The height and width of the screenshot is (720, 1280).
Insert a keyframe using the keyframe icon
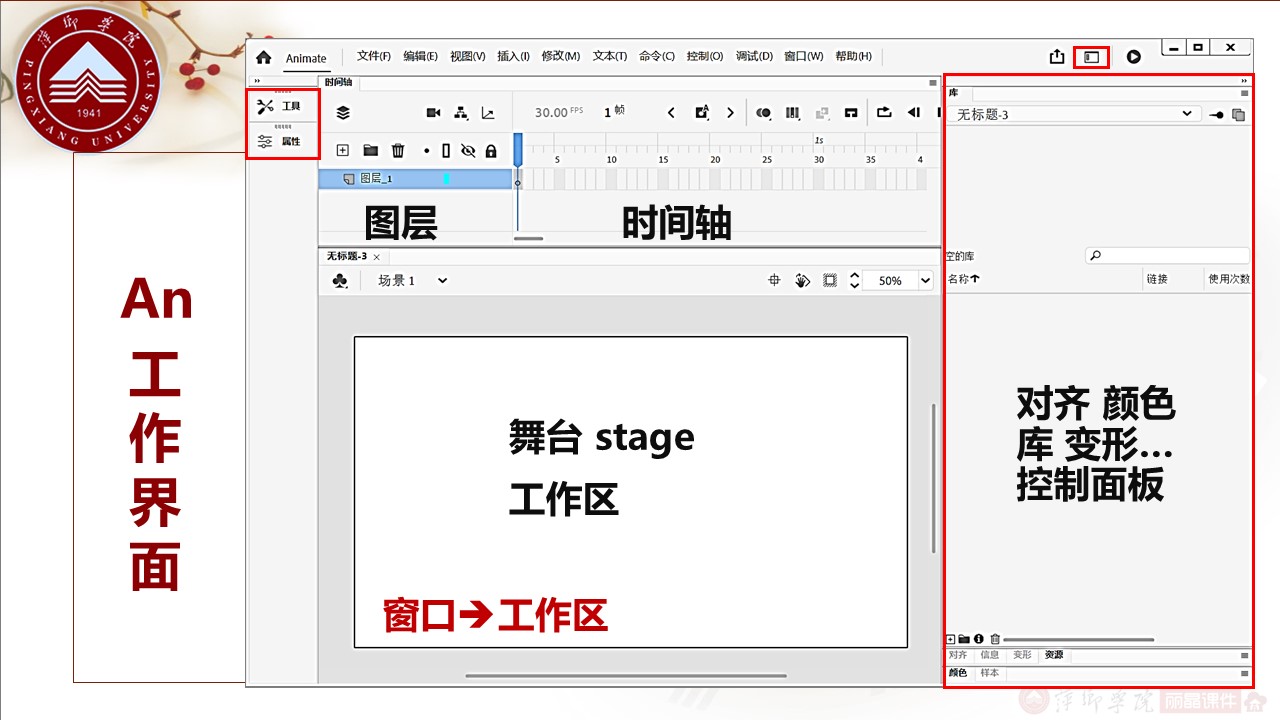(x=702, y=112)
